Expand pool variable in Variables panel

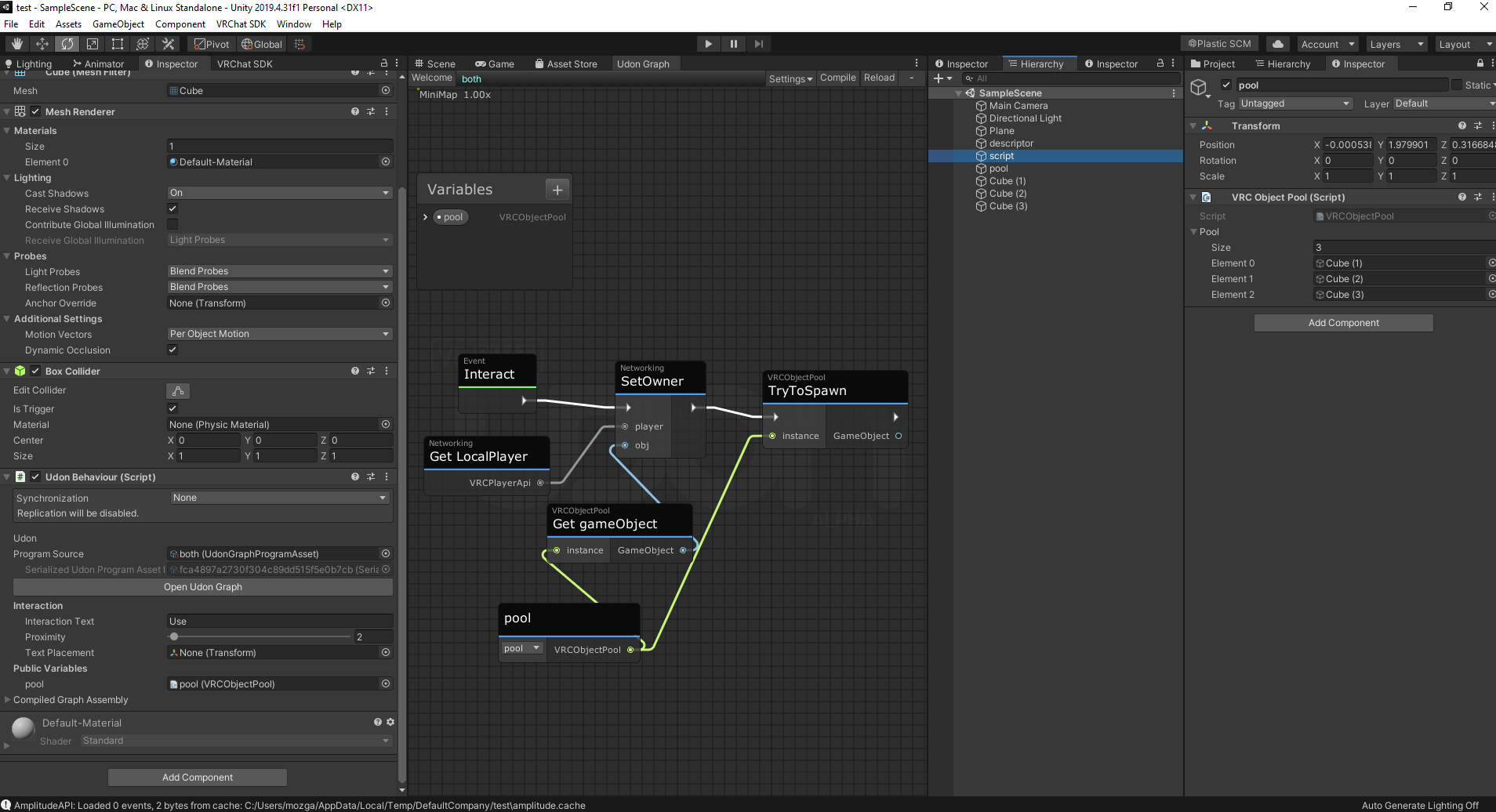(425, 217)
